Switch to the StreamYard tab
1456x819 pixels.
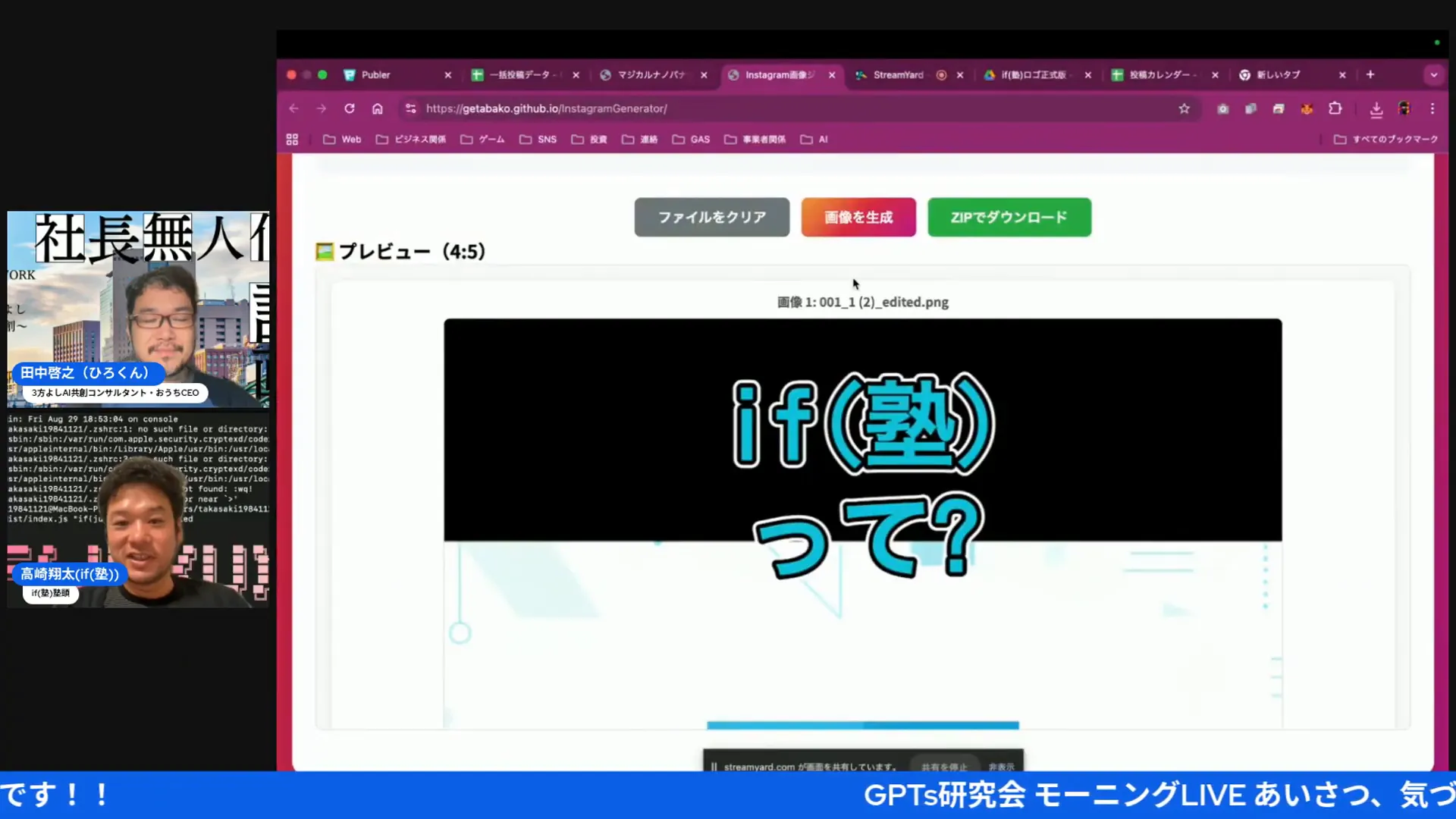click(x=899, y=75)
